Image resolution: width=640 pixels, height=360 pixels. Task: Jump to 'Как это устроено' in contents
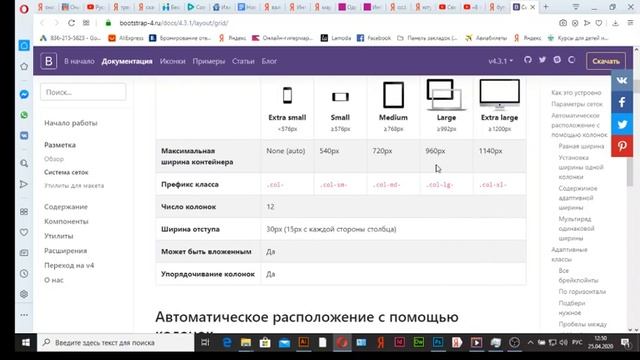point(576,93)
